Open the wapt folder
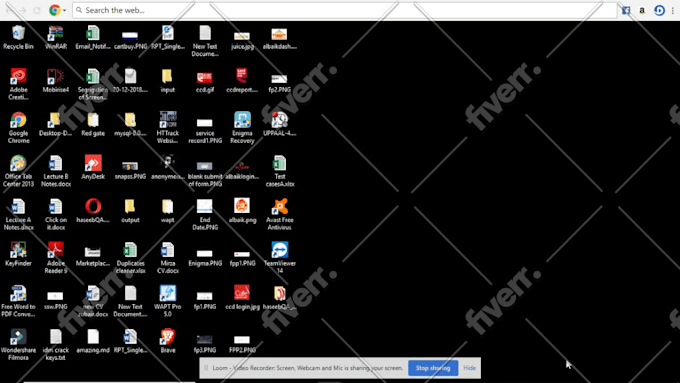680x383 pixels. (167, 211)
